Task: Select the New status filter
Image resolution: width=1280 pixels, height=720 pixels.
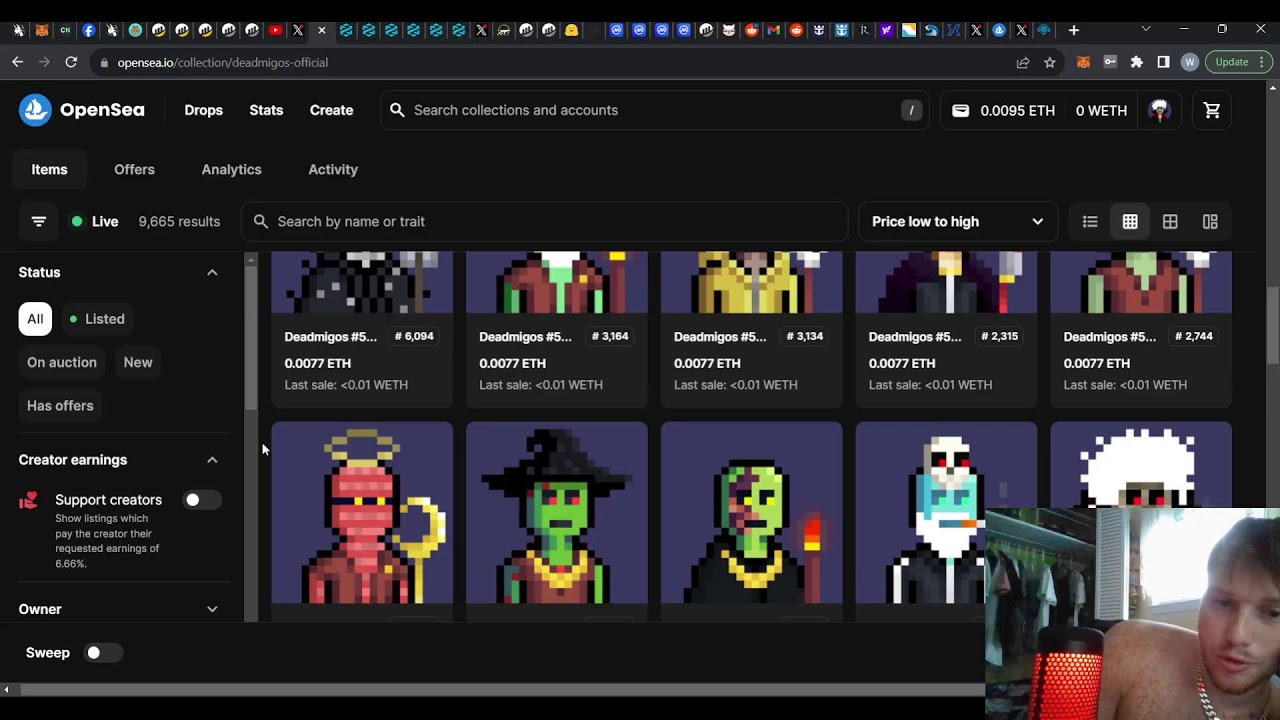Action: coord(138,362)
